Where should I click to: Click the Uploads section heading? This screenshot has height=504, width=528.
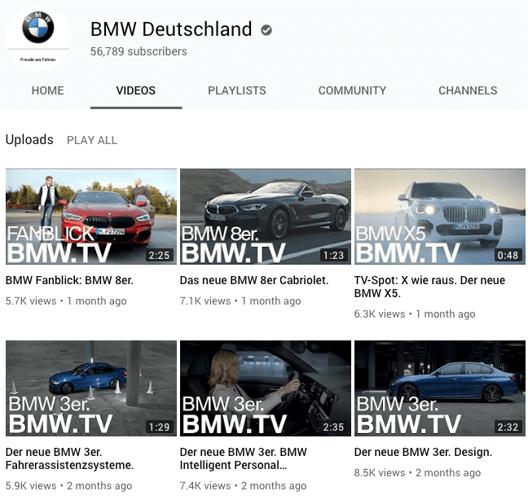[x=29, y=140]
